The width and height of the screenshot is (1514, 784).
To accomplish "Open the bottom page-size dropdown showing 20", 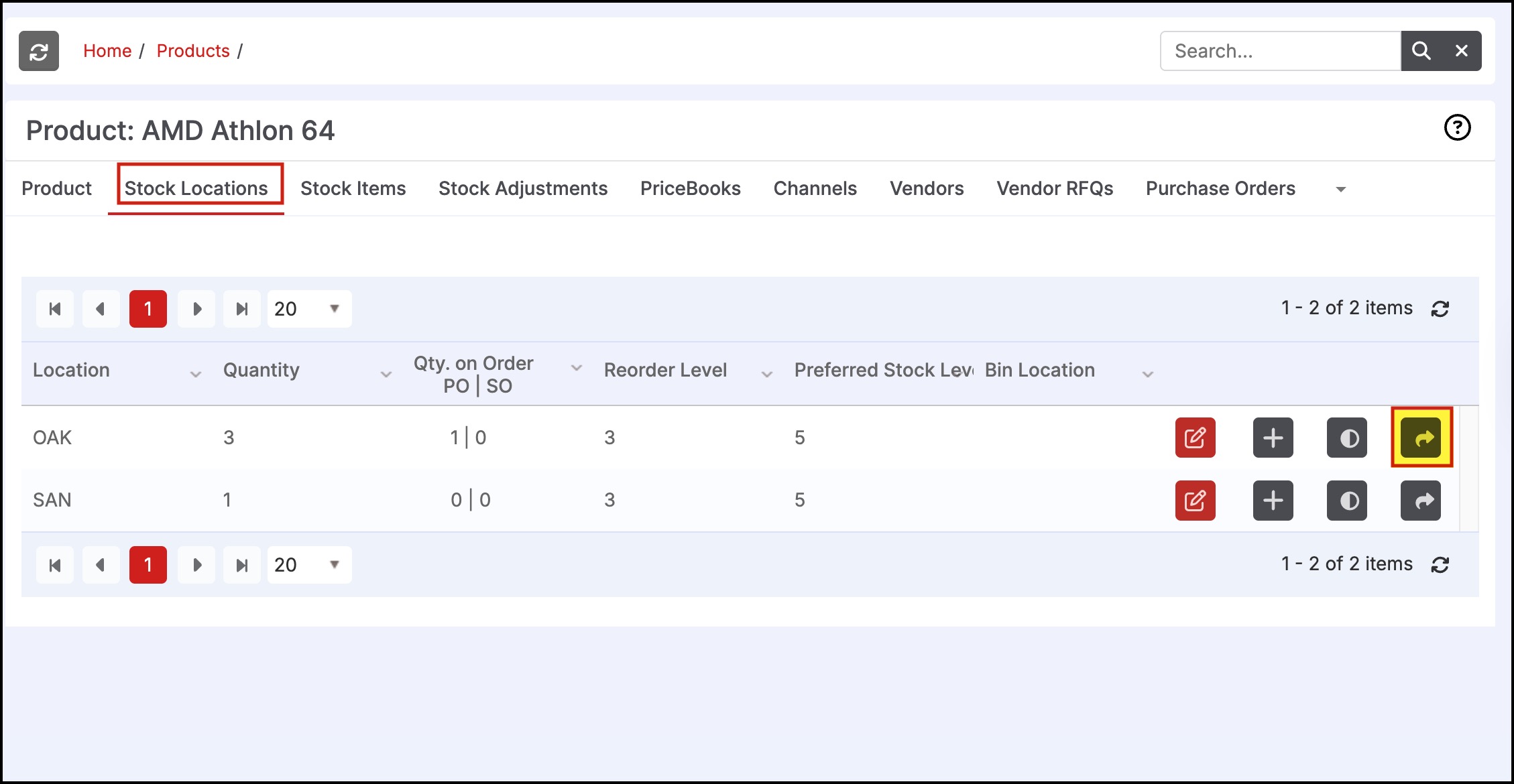I will pyautogui.click(x=309, y=565).
